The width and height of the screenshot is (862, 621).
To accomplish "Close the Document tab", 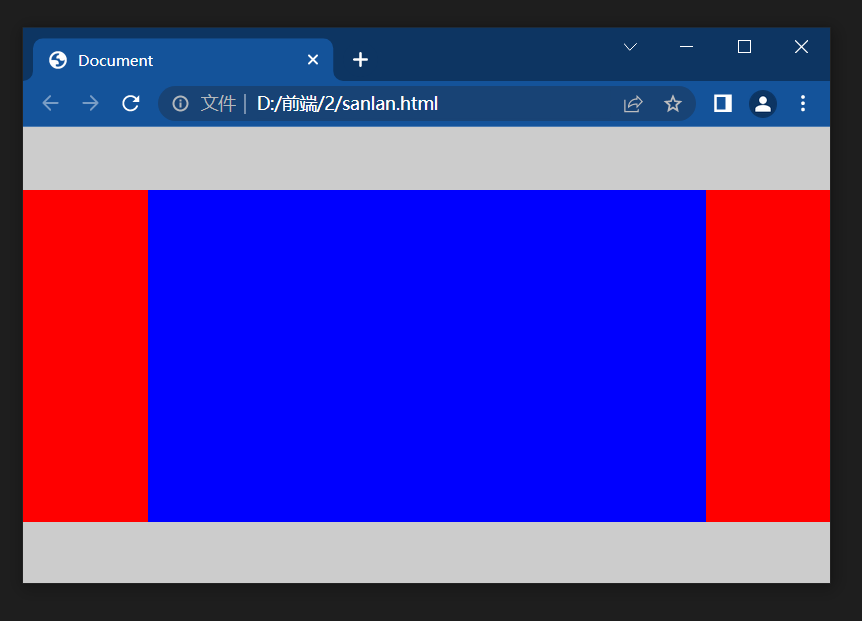I will pos(313,59).
